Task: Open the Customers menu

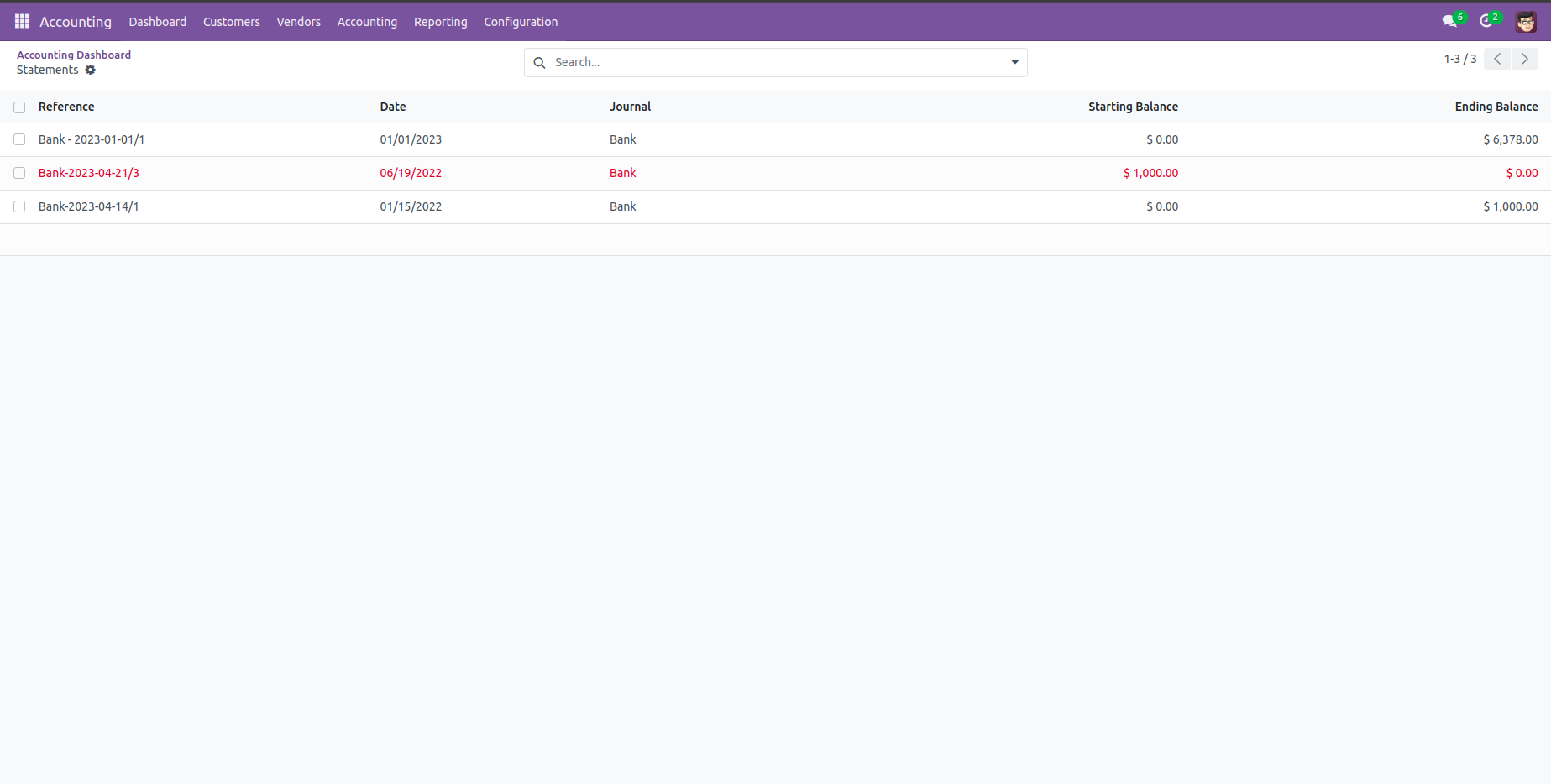Action: click(x=231, y=22)
